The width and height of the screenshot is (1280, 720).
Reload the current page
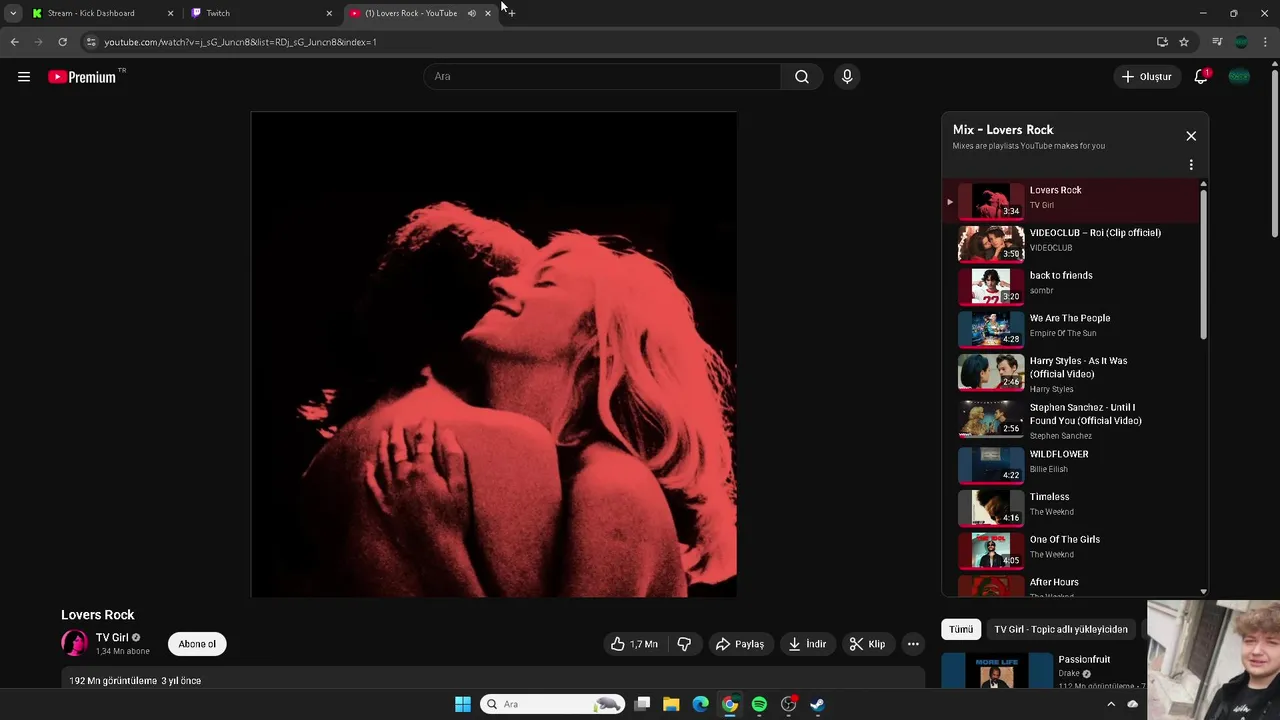pyautogui.click(x=62, y=42)
